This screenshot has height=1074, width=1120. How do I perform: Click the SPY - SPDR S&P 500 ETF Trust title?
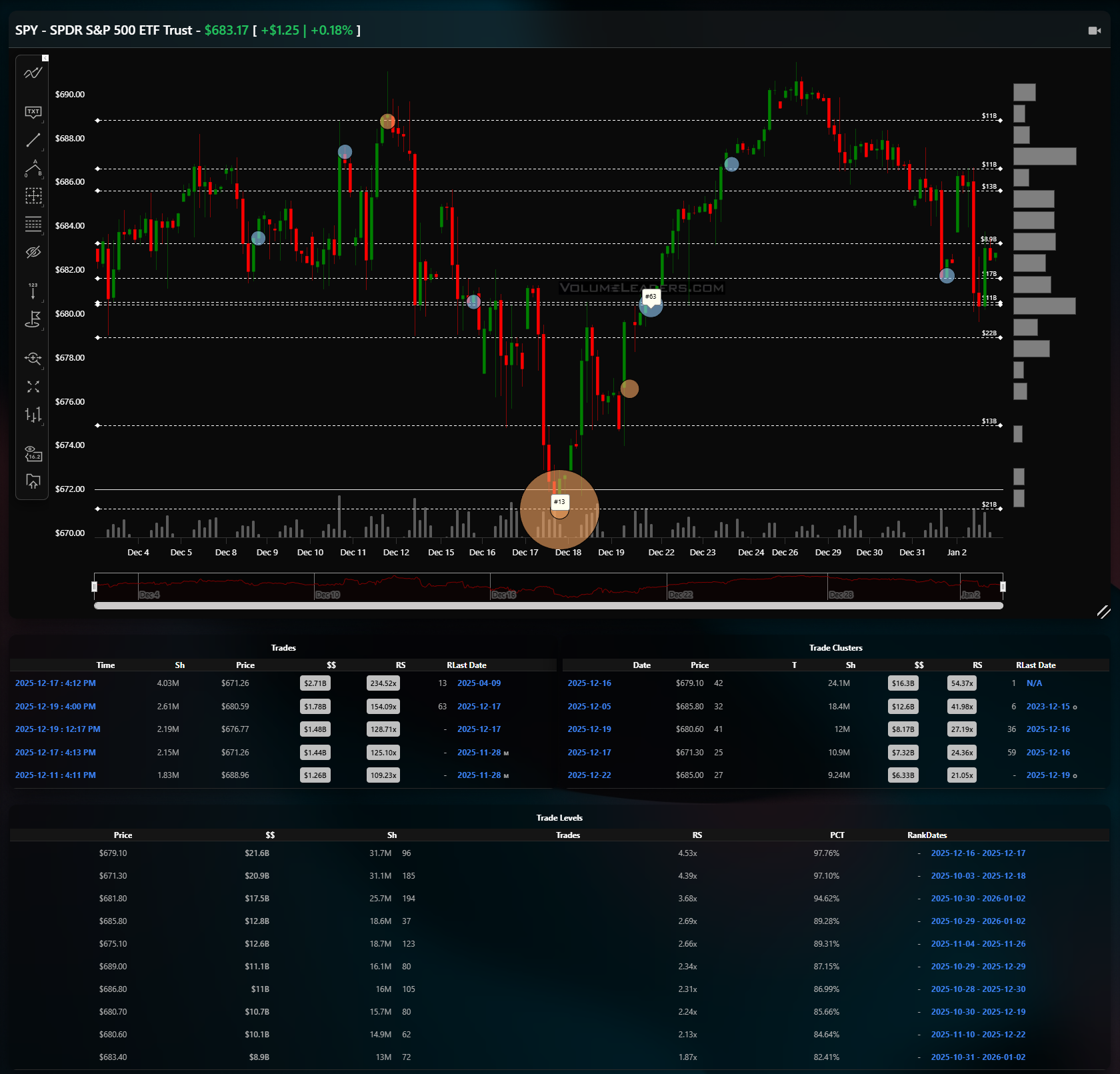[x=103, y=31]
